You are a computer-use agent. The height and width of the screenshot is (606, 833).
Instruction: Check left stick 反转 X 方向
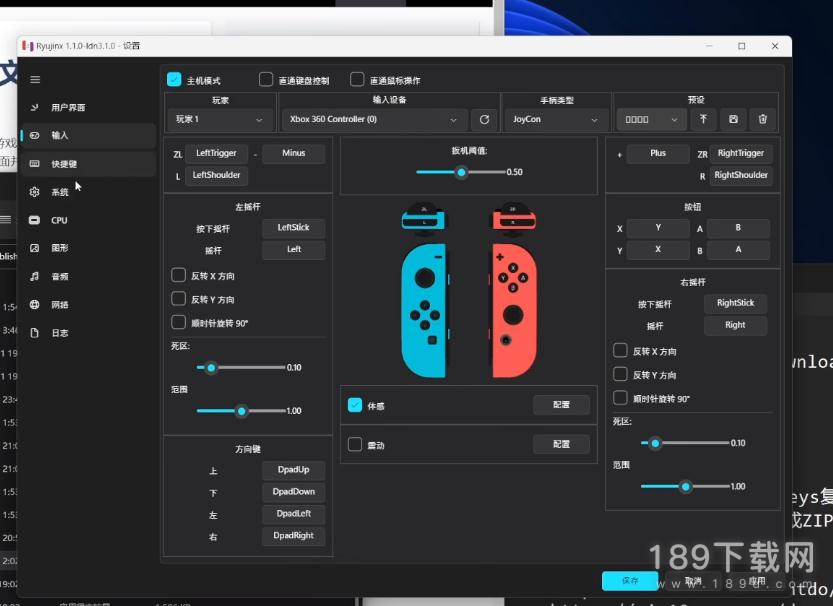(178, 275)
